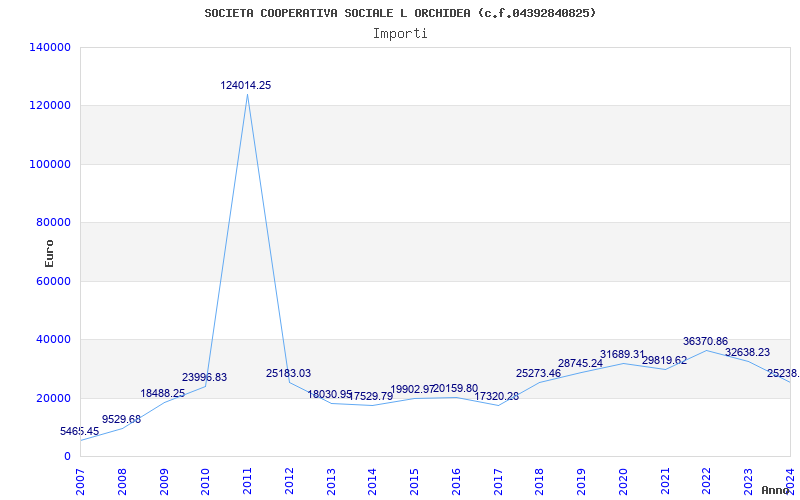The width and height of the screenshot is (800, 500).
Task: Select the 19902.97 data label
Action: pos(412,389)
